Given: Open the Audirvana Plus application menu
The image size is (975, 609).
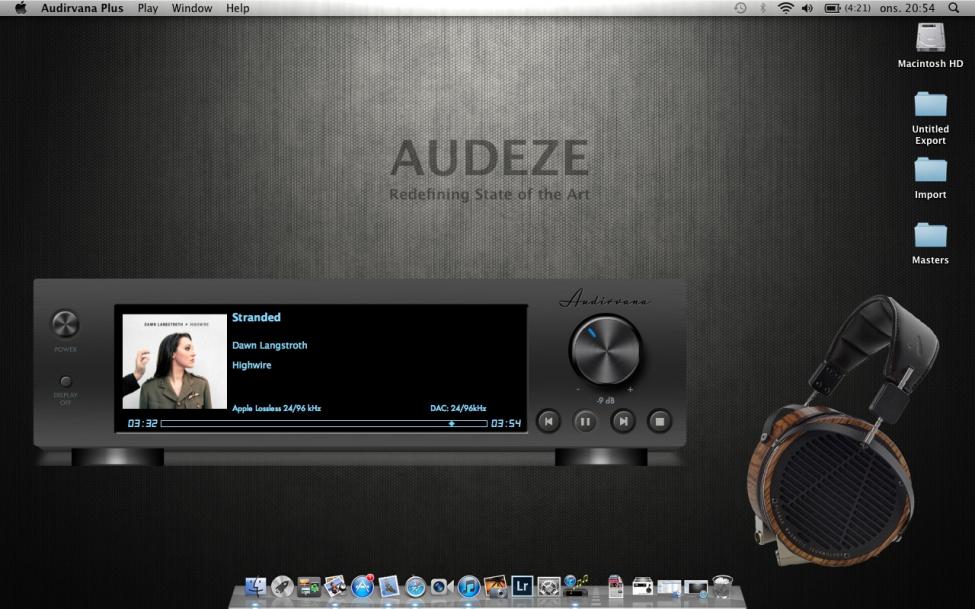Looking at the screenshot, I should pos(82,8).
